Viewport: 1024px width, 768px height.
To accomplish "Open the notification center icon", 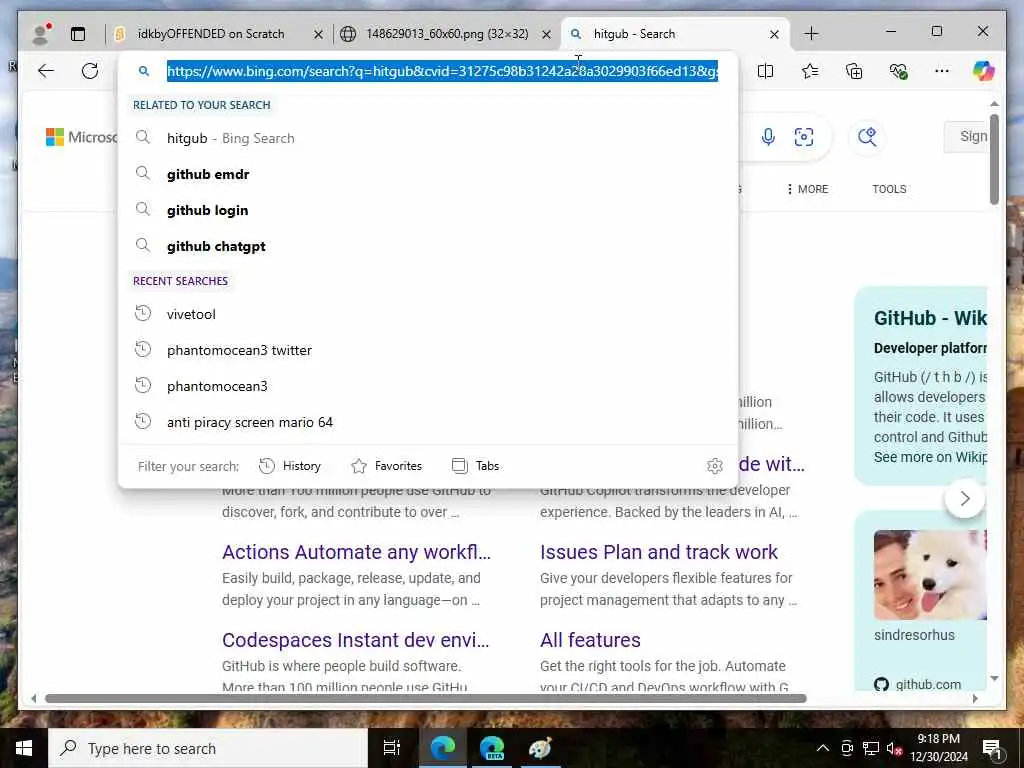I will 992,748.
